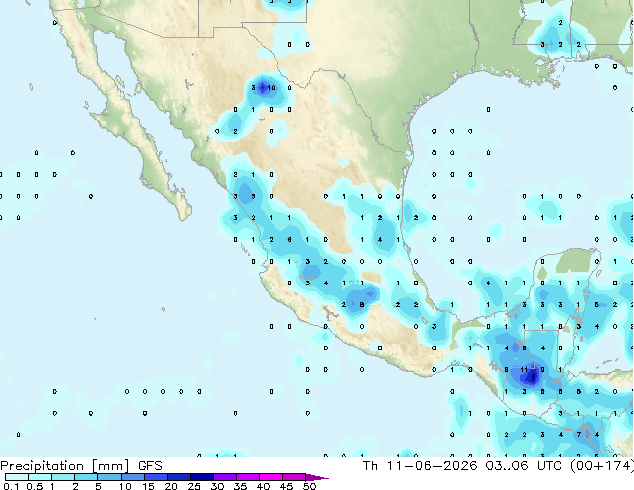Click the "03..06 UTC" time range text

pos(524,466)
